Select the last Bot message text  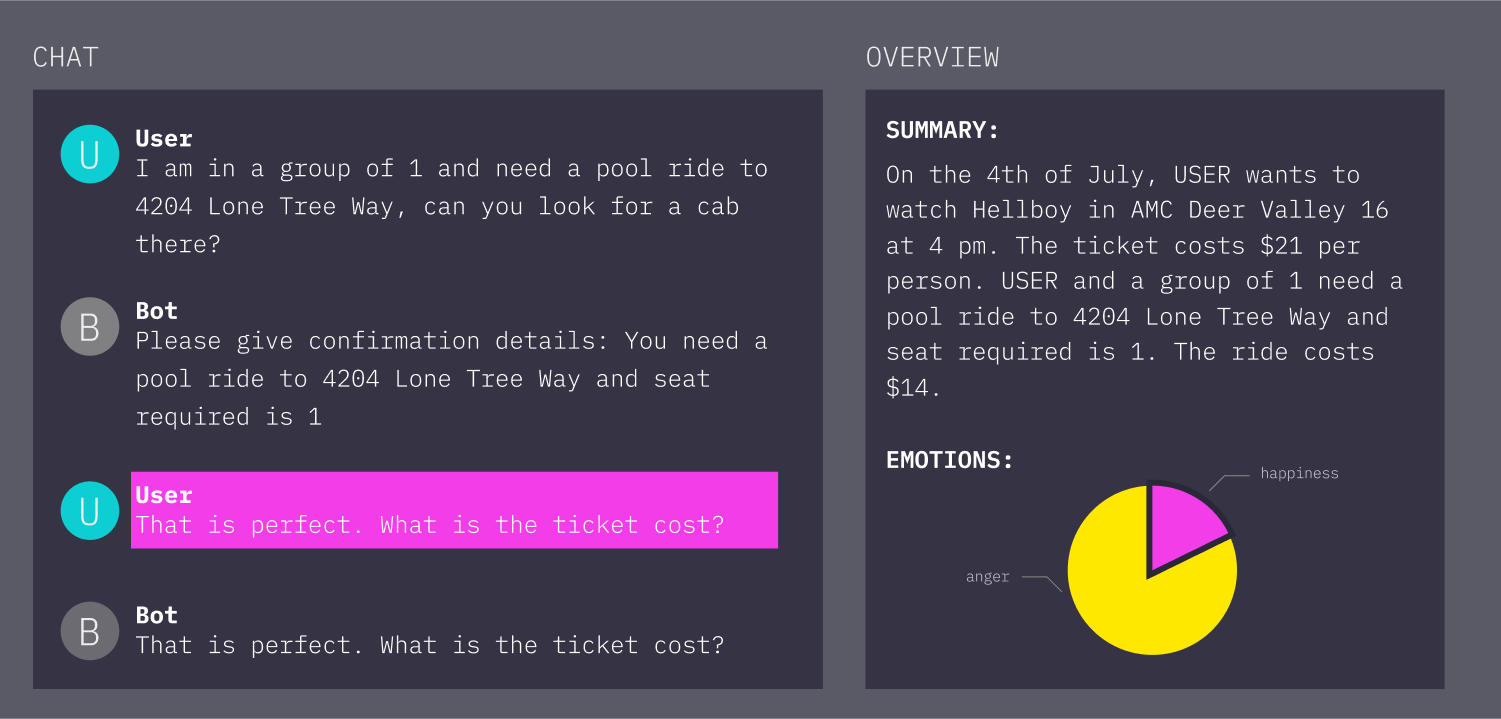point(430,645)
